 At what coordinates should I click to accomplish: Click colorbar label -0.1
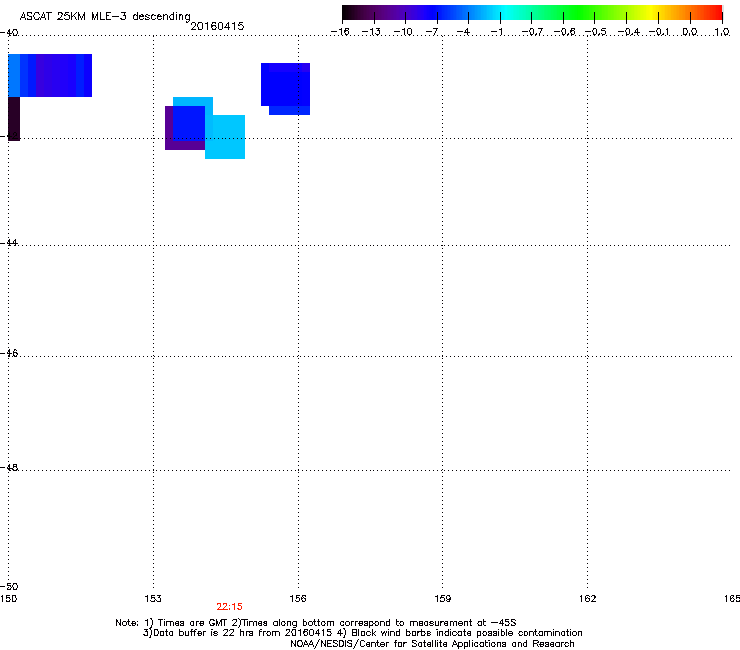click(659, 32)
